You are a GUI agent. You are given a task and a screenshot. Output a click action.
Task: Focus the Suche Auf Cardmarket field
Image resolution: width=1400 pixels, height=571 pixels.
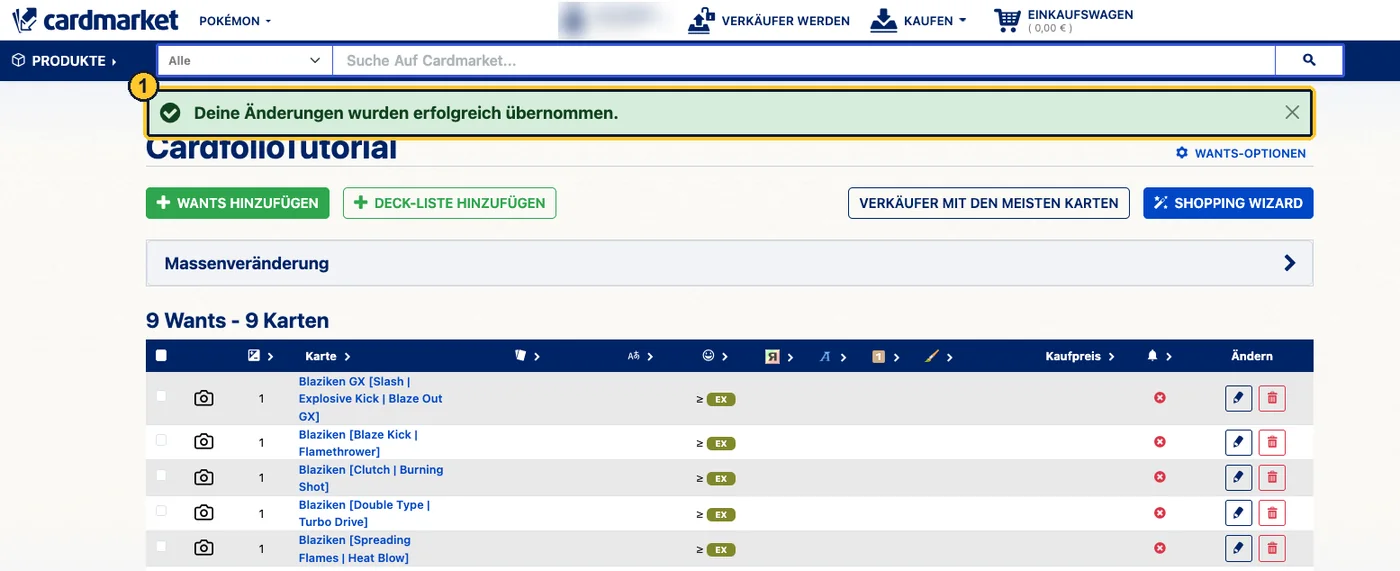[x=804, y=61]
